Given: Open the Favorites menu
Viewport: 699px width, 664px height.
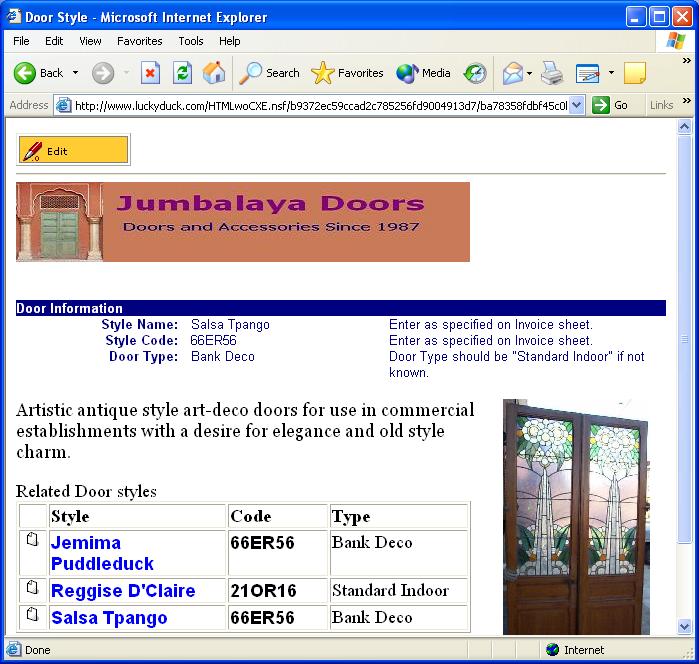Looking at the screenshot, I should 139,41.
